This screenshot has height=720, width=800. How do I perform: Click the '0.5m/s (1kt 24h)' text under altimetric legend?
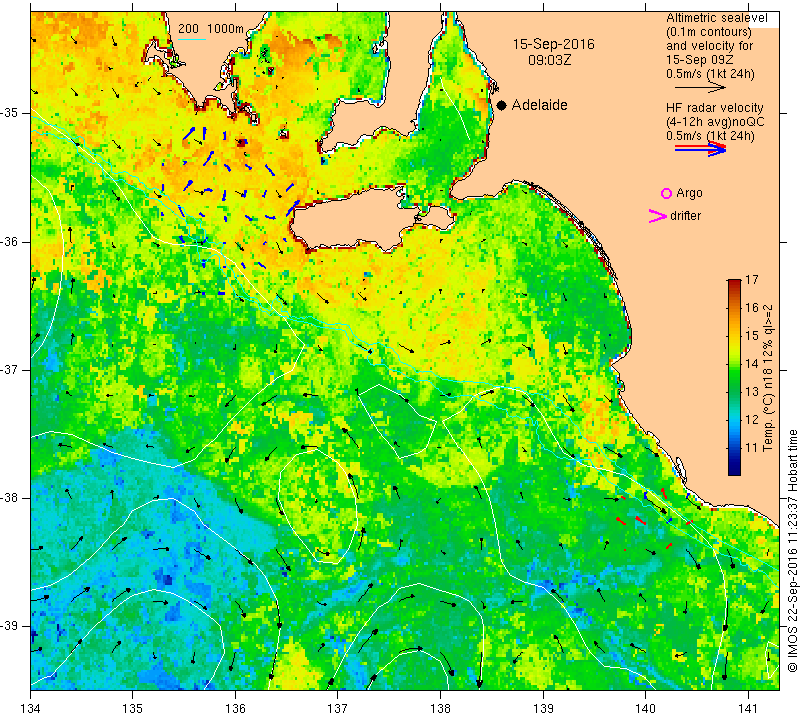coord(710,74)
